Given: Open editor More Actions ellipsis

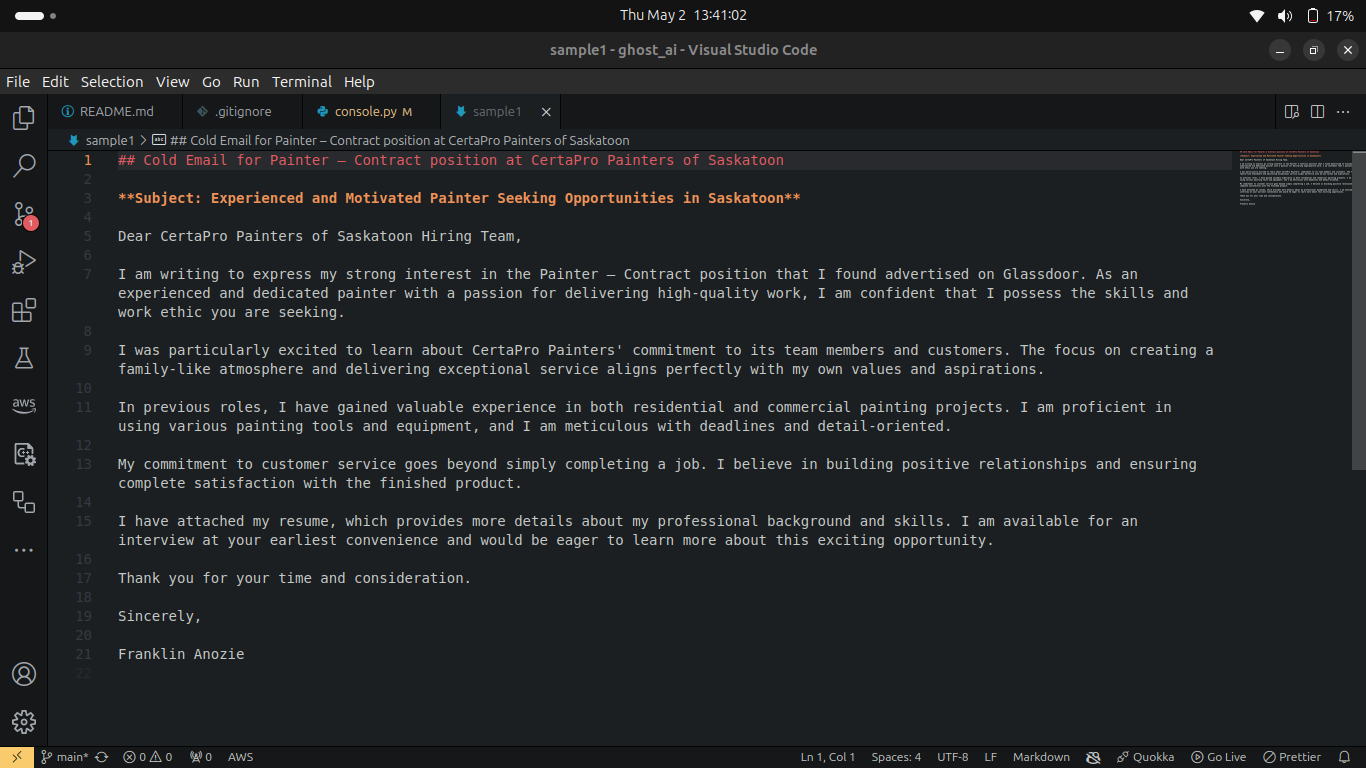Looking at the screenshot, I should click(1343, 112).
